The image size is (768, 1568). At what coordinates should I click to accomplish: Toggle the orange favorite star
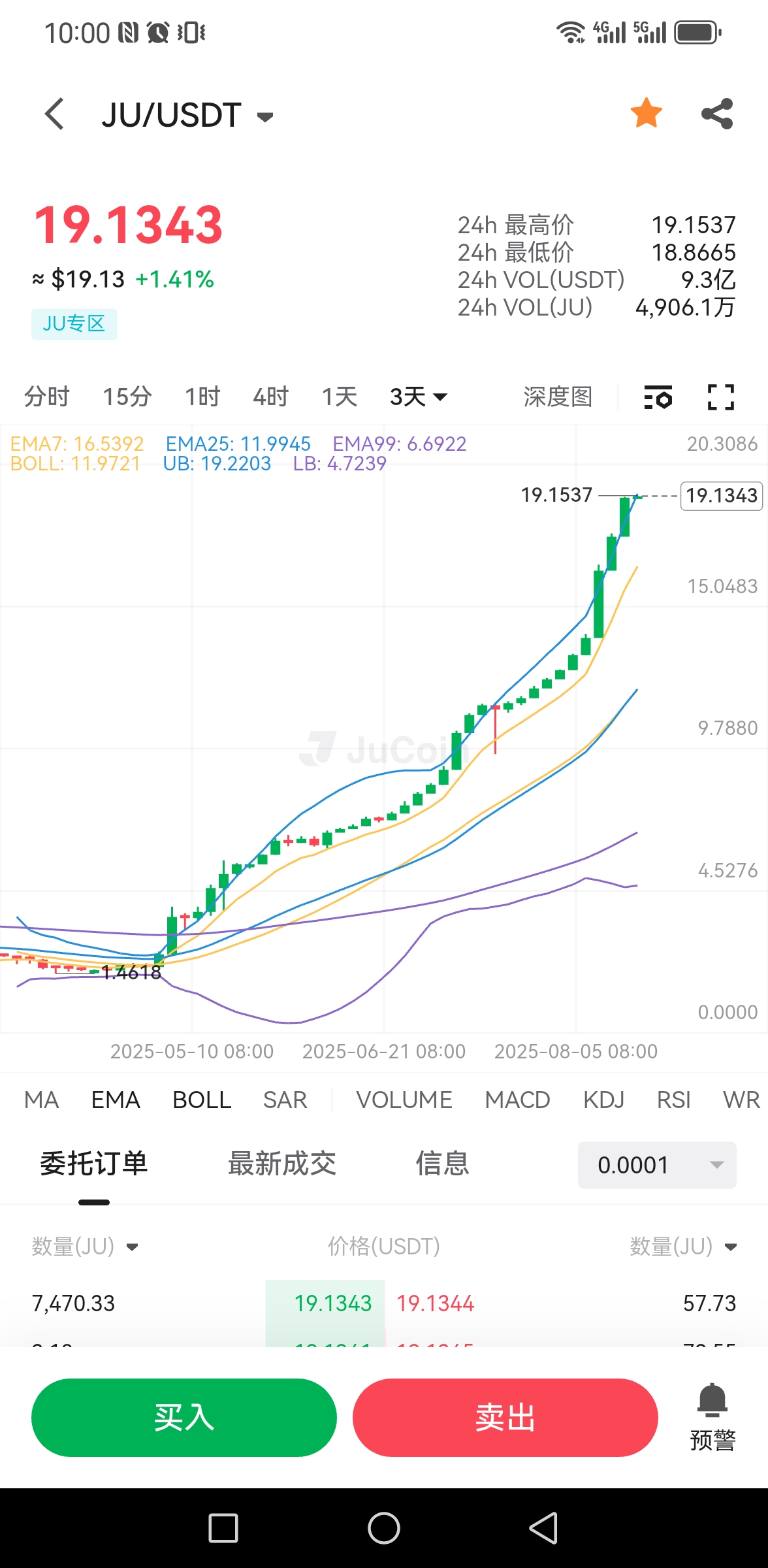pyautogui.click(x=647, y=113)
